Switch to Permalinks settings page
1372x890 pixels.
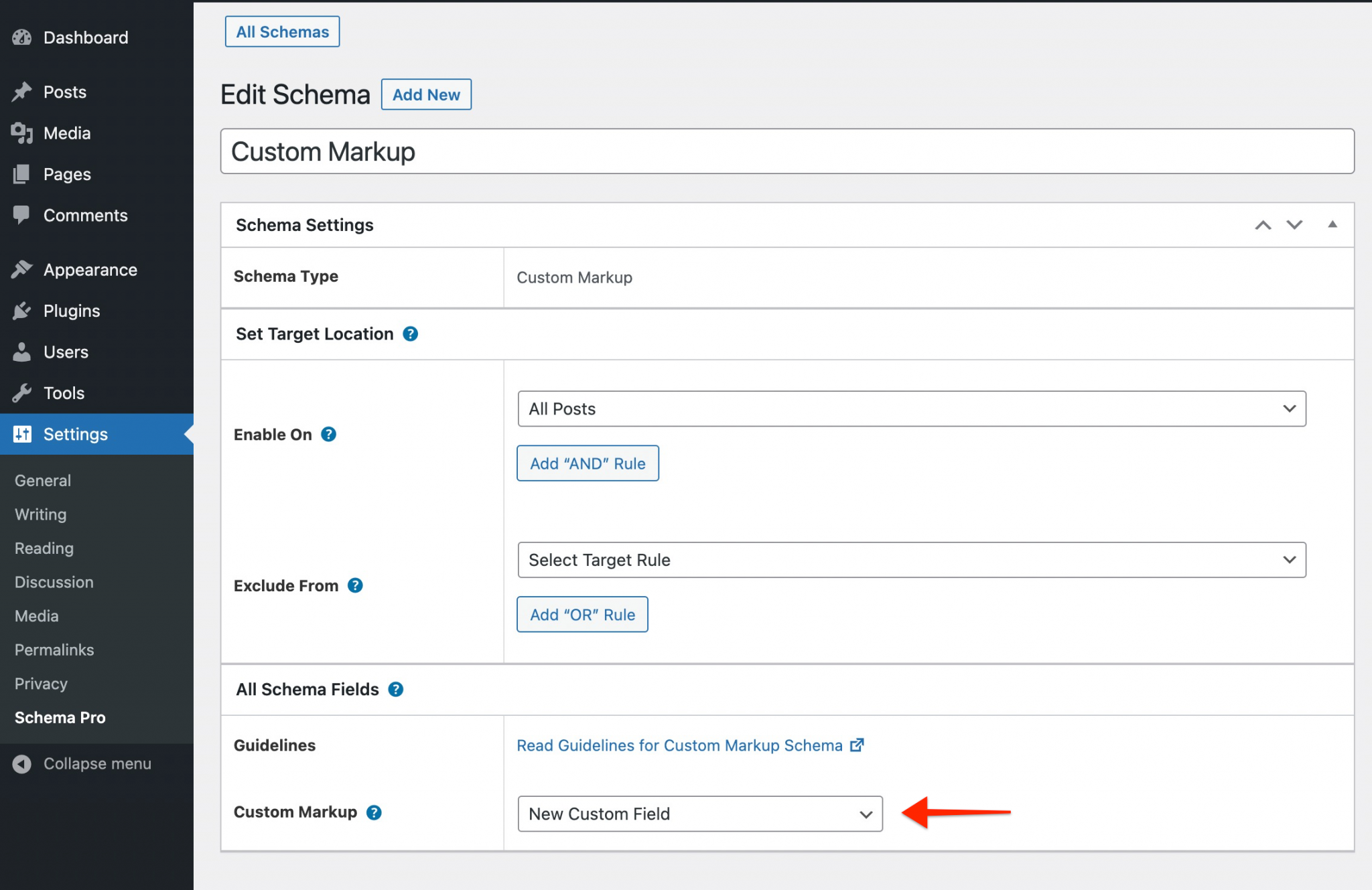coord(54,650)
